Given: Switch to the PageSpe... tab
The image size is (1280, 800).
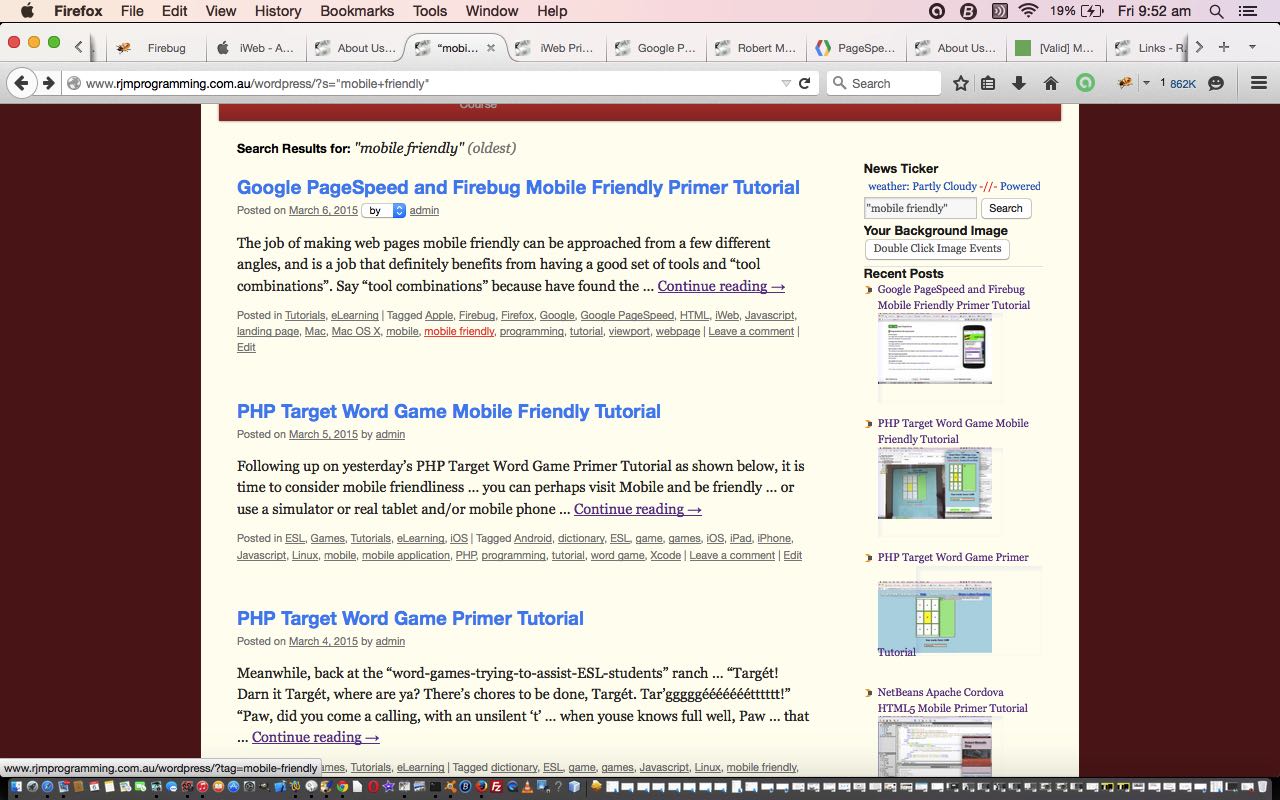Looking at the screenshot, I should [855, 47].
